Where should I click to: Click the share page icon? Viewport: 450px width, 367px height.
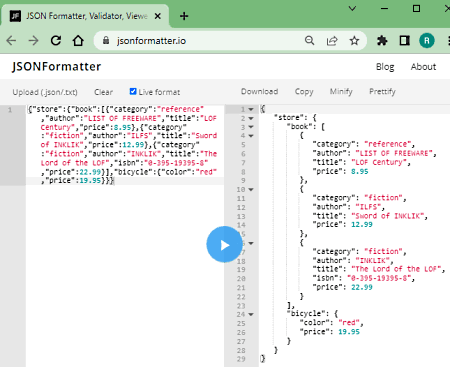(332, 41)
